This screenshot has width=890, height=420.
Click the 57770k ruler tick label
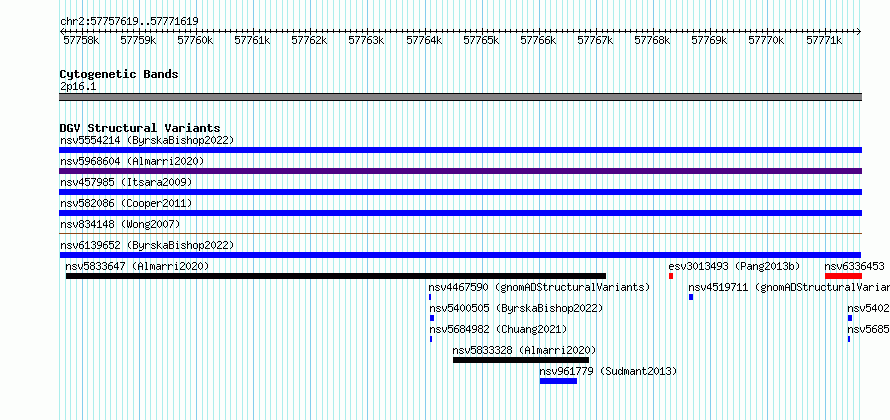click(766, 40)
